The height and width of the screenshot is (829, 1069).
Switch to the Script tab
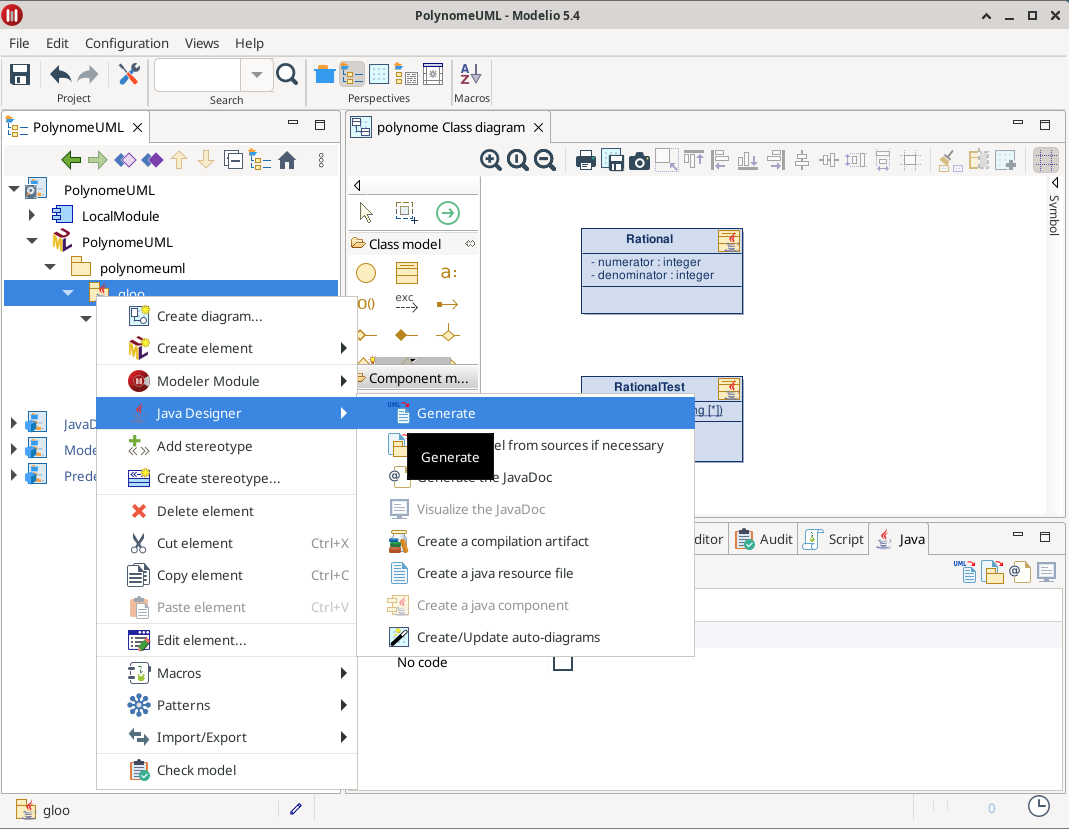pos(834,539)
